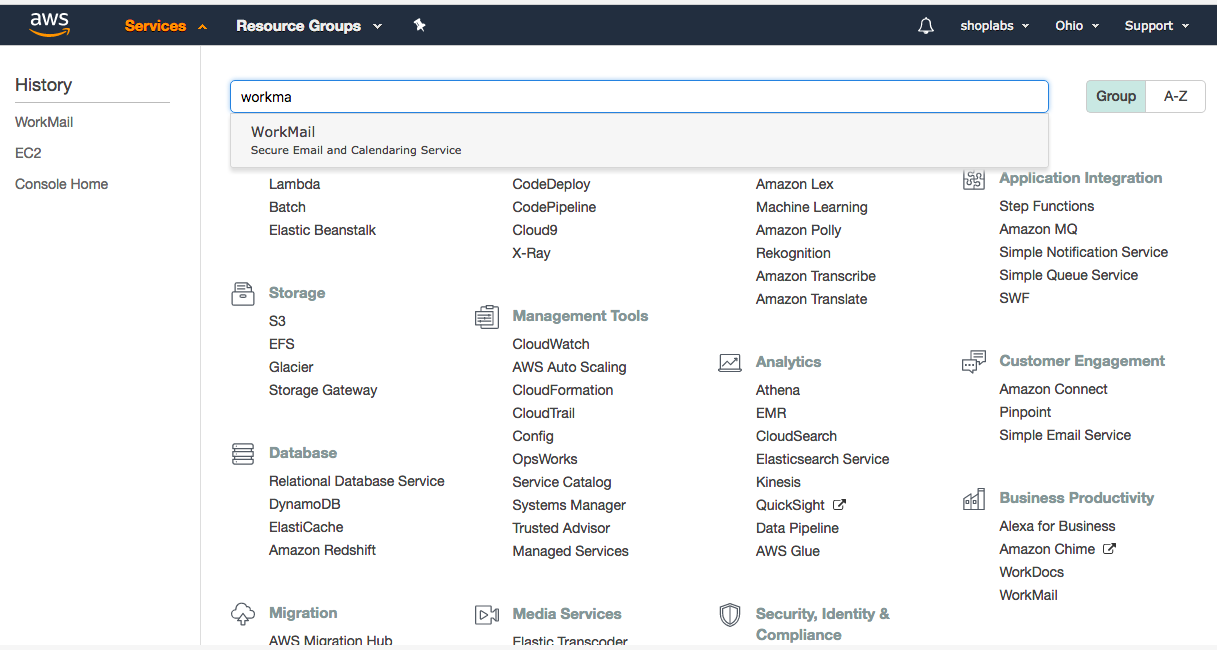The image size is (1217, 650).
Task: Click the Security shield icon
Action: click(730, 614)
